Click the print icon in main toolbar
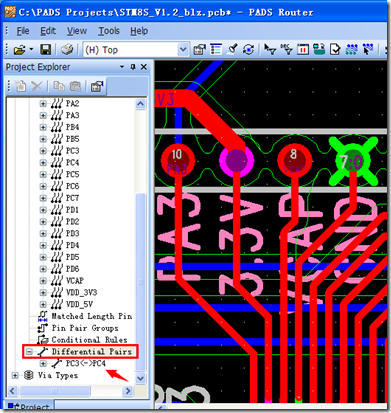391x413 pixels. 67,50
